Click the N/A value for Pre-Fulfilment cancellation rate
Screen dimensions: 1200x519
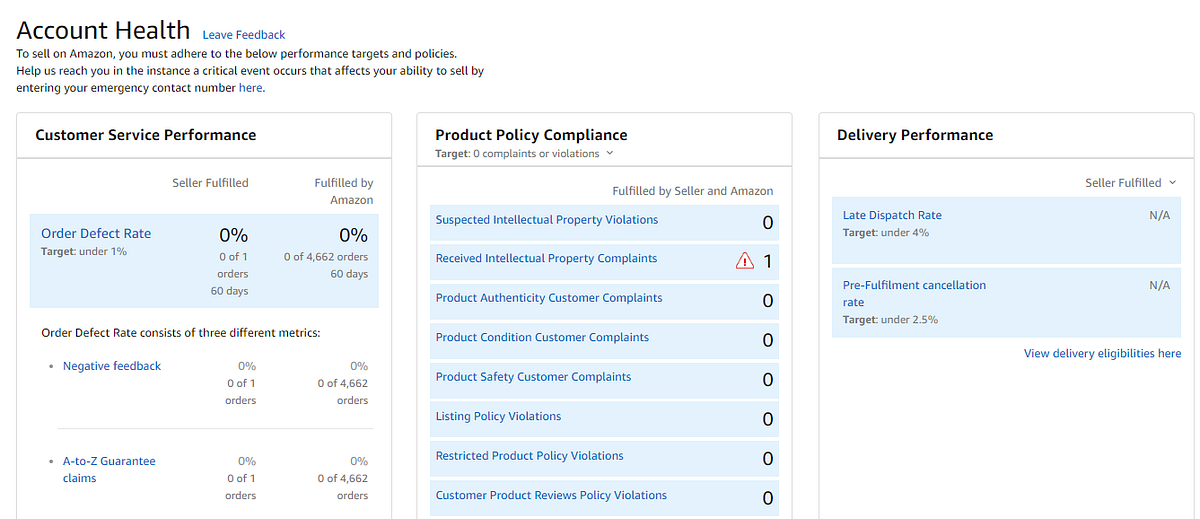point(1160,286)
